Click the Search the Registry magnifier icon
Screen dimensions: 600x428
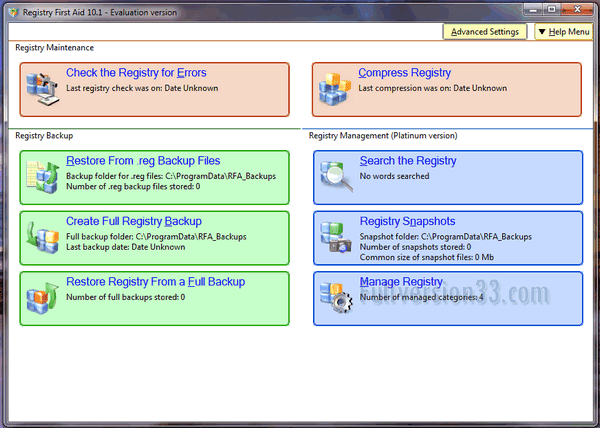coord(336,177)
